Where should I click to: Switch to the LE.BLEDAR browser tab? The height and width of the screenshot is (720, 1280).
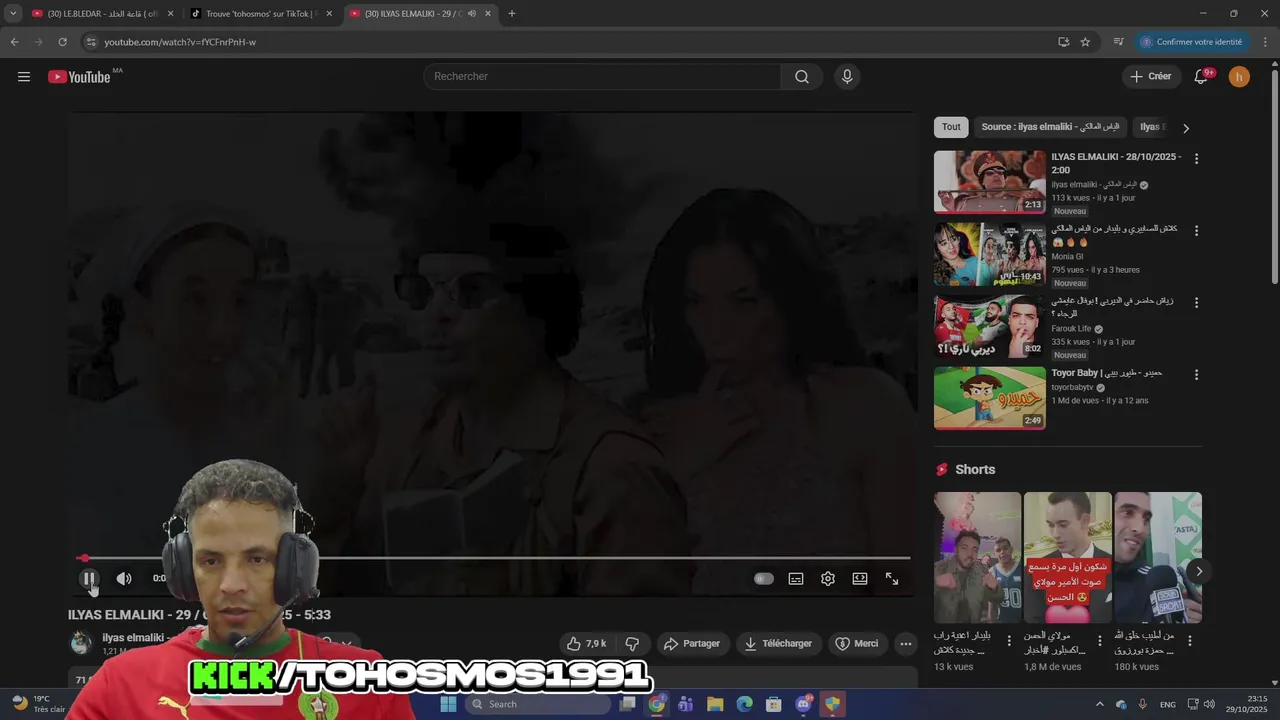102,14
